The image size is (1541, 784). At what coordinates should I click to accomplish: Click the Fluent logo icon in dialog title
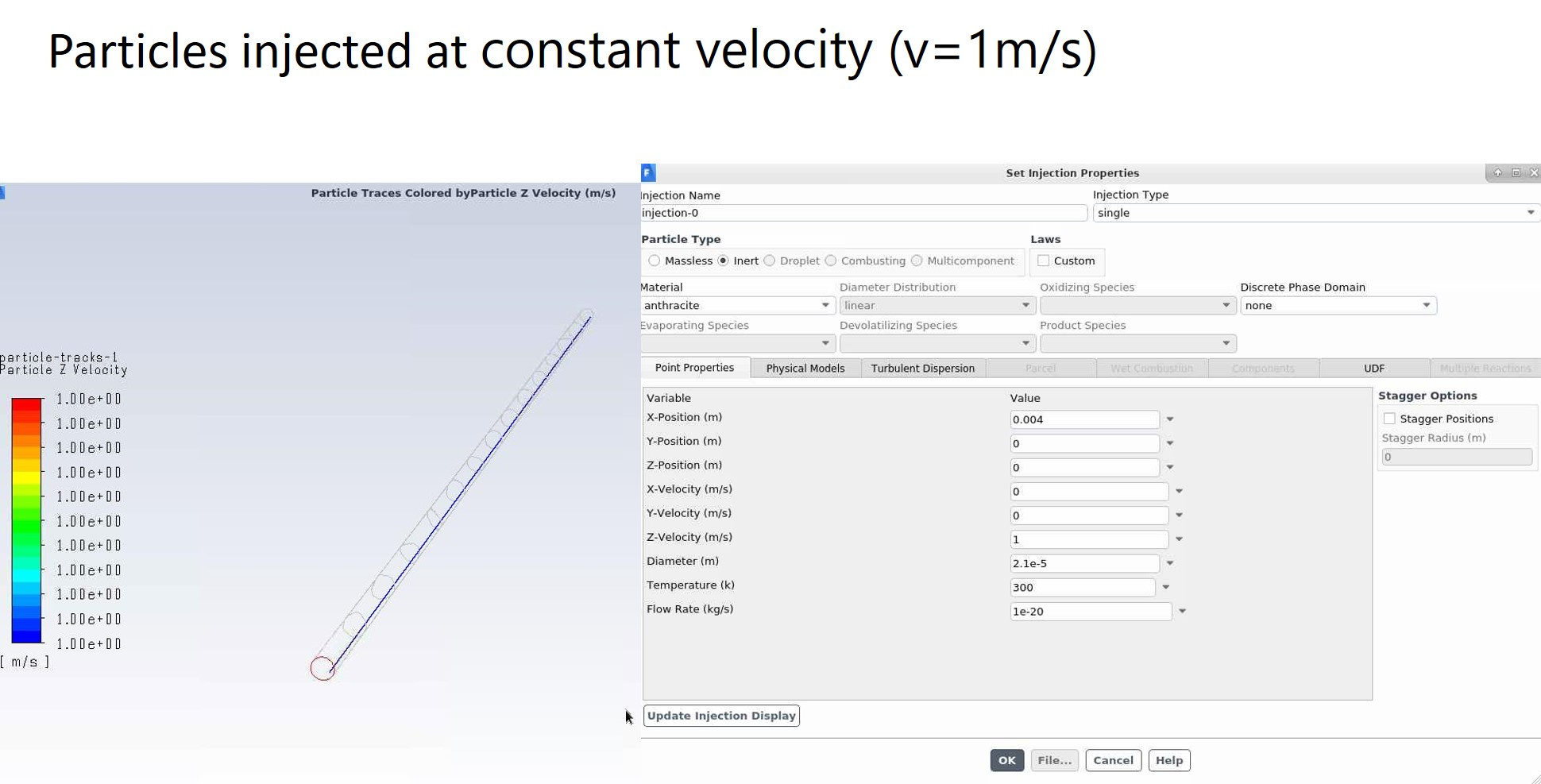[x=648, y=172]
